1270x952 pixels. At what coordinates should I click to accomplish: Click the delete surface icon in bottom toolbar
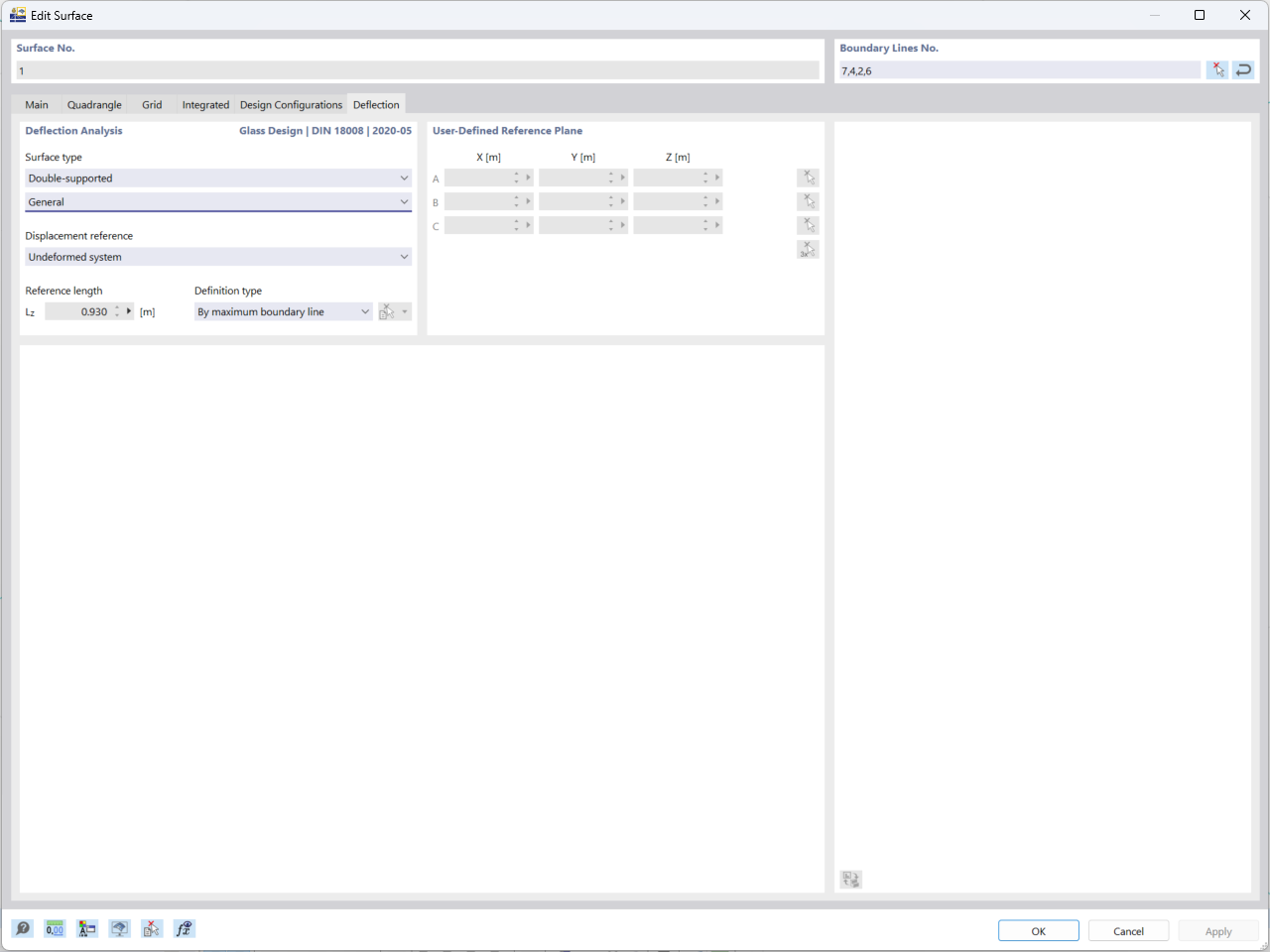(151, 928)
